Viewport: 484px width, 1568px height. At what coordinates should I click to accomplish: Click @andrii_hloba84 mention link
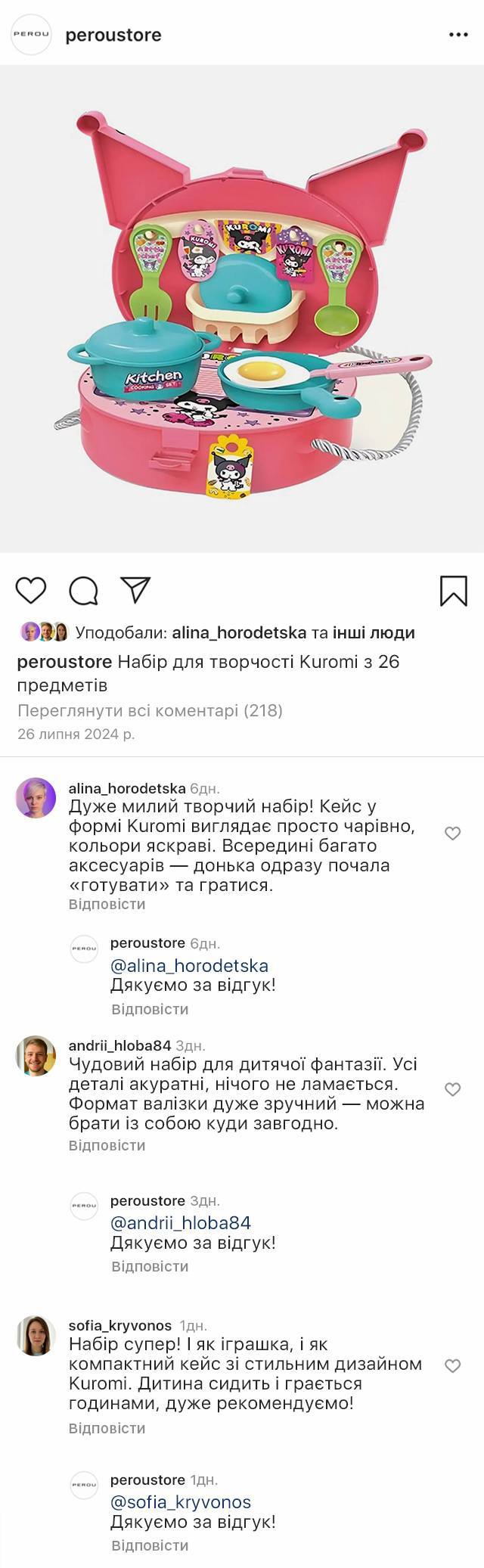point(181,1222)
